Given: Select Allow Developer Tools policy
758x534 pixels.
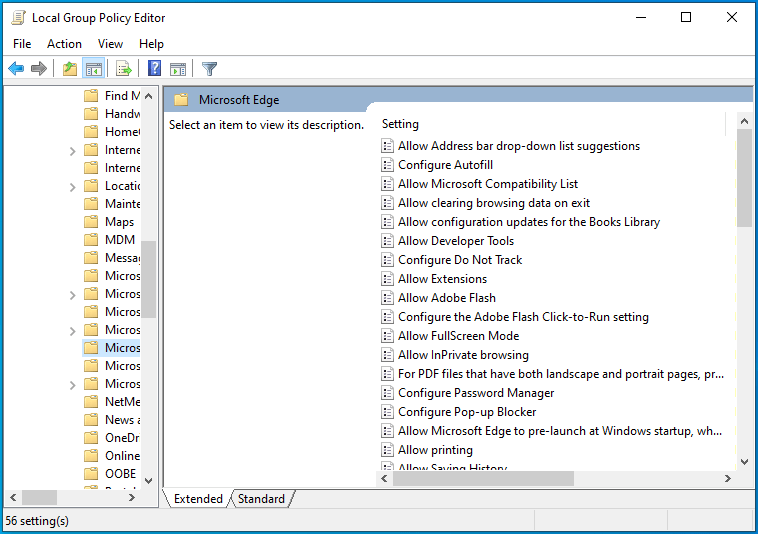Looking at the screenshot, I should [456, 241].
